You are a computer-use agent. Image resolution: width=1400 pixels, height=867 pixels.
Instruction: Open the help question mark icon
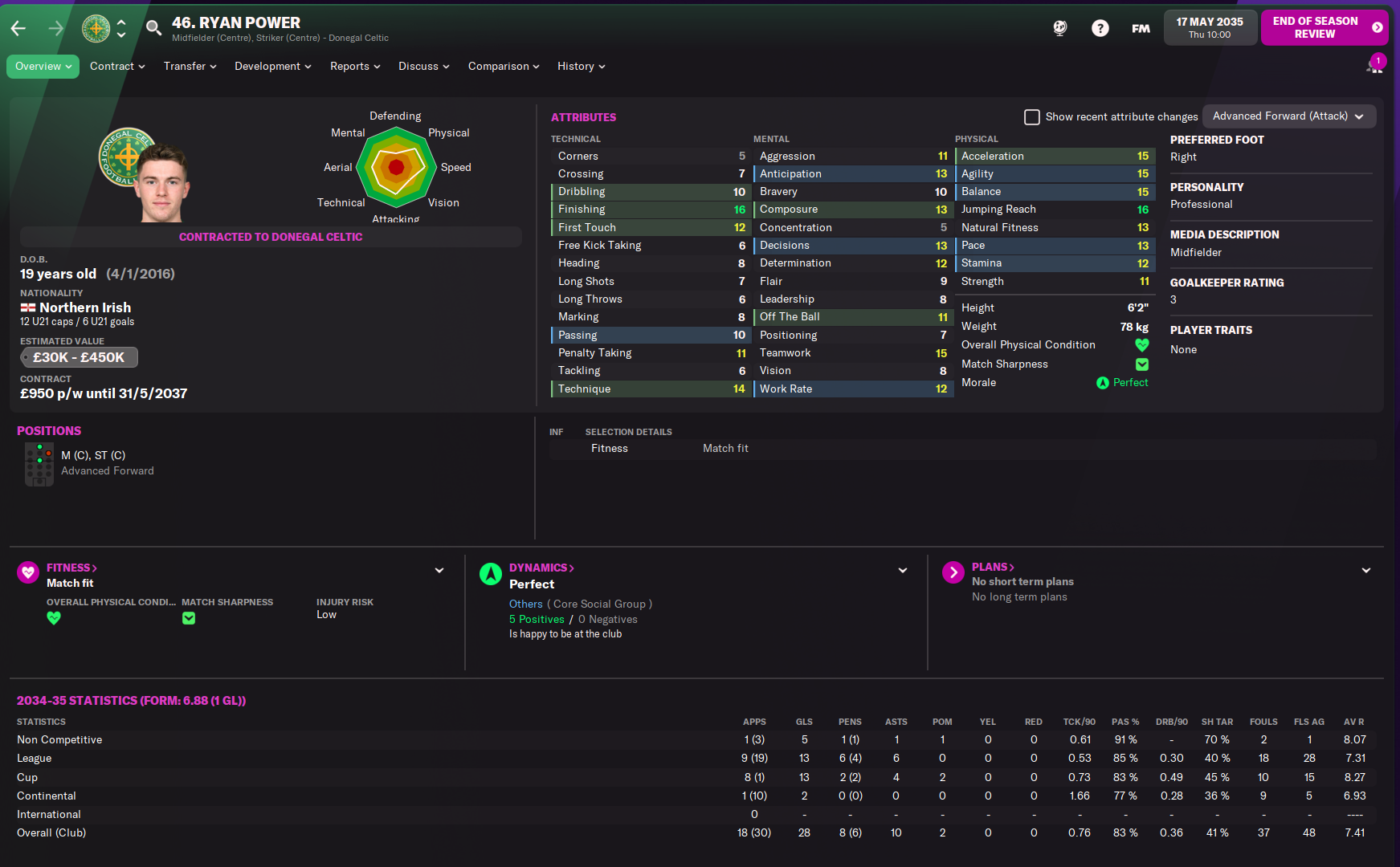(x=1100, y=28)
